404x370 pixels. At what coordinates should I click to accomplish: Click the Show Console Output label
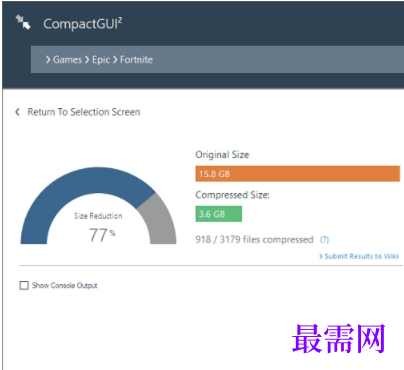(65, 285)
